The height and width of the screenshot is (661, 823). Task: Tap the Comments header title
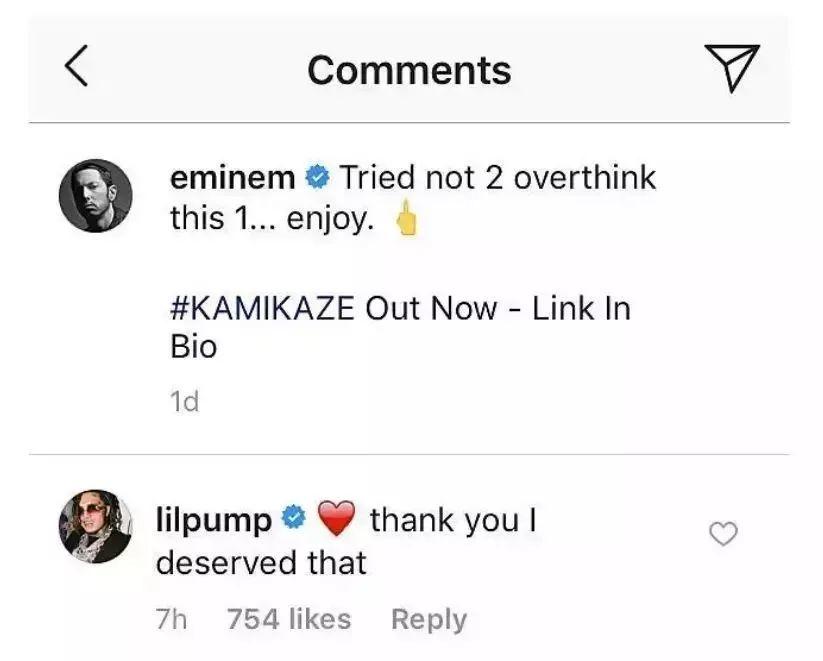click(409, 70)
